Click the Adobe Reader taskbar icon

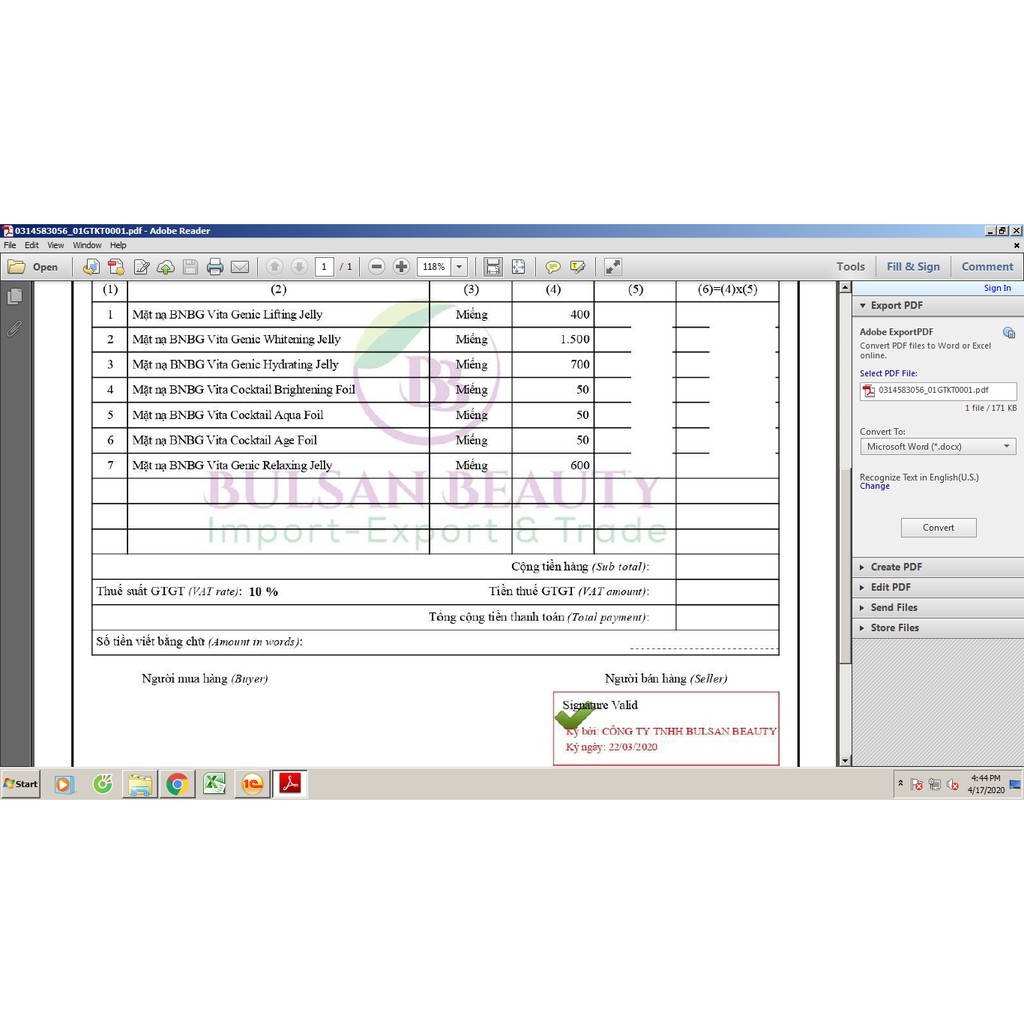click(x=289, y=784)
